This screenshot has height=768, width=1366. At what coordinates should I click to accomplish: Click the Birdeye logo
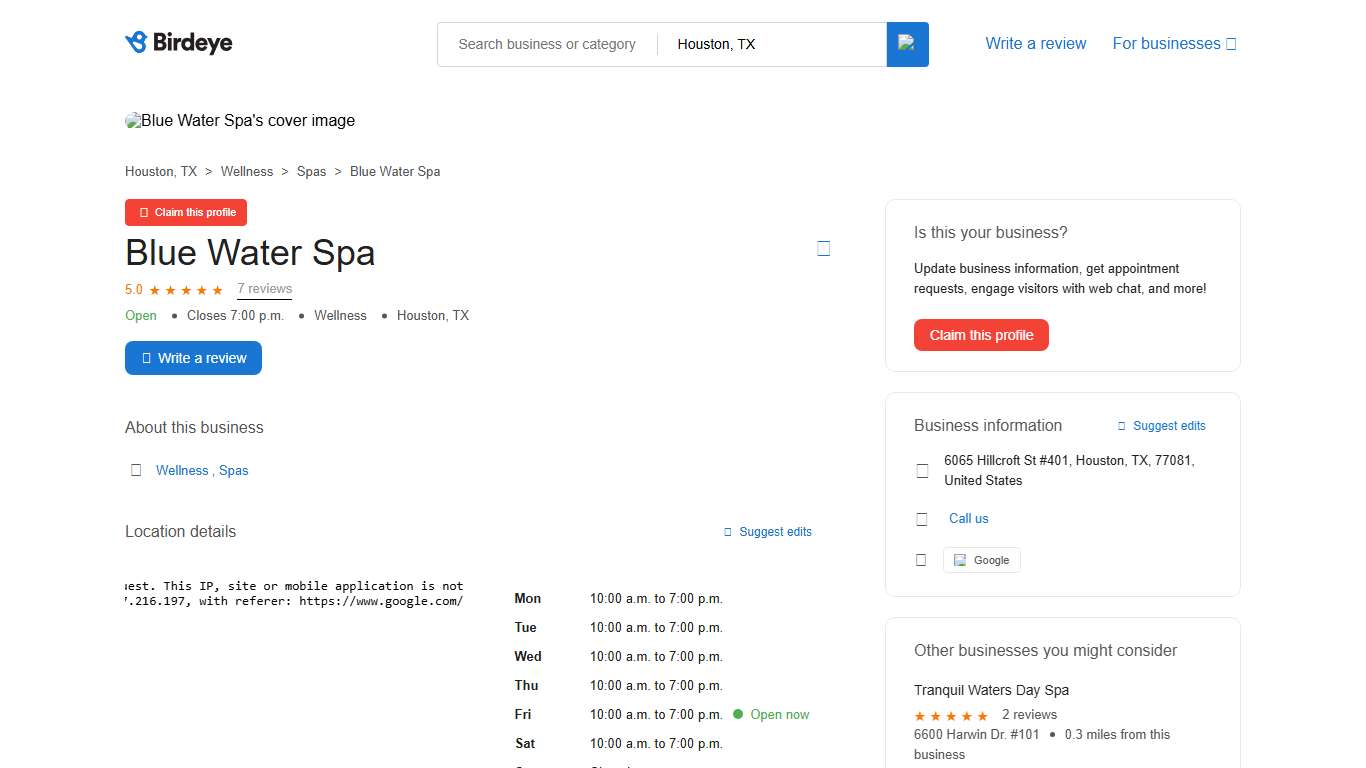point(178,43)
